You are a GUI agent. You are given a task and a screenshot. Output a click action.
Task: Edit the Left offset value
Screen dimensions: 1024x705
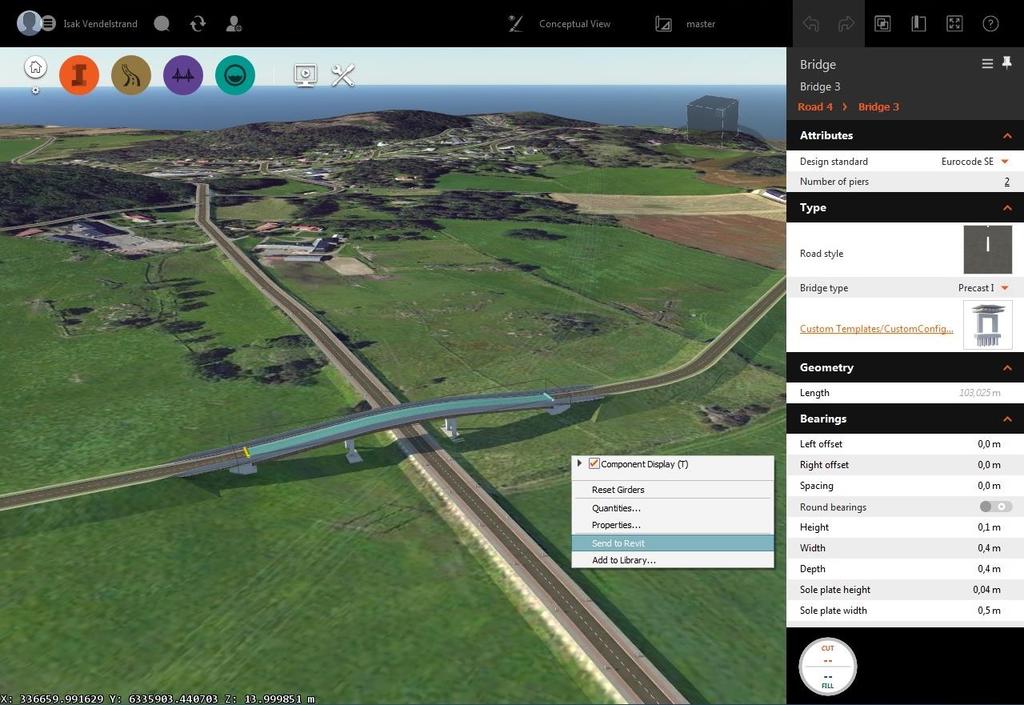989,444
